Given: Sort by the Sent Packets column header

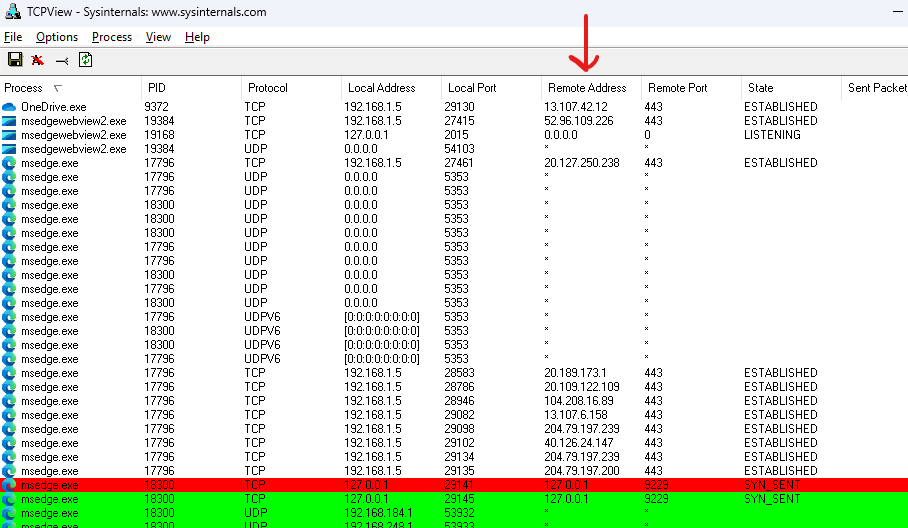Looking at the screenshot, I should [877, 88].
